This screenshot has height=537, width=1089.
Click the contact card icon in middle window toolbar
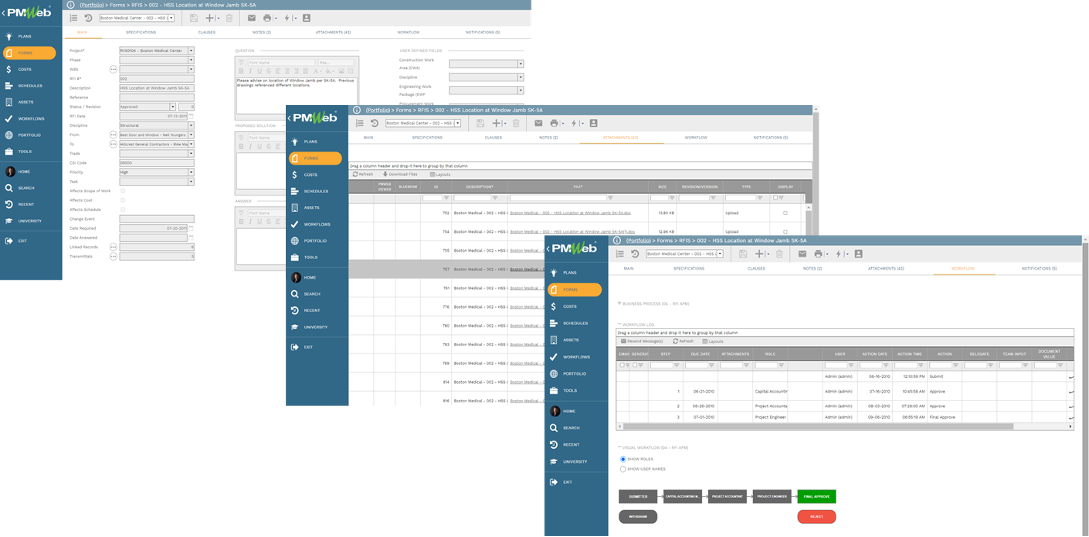coord(593,123)
